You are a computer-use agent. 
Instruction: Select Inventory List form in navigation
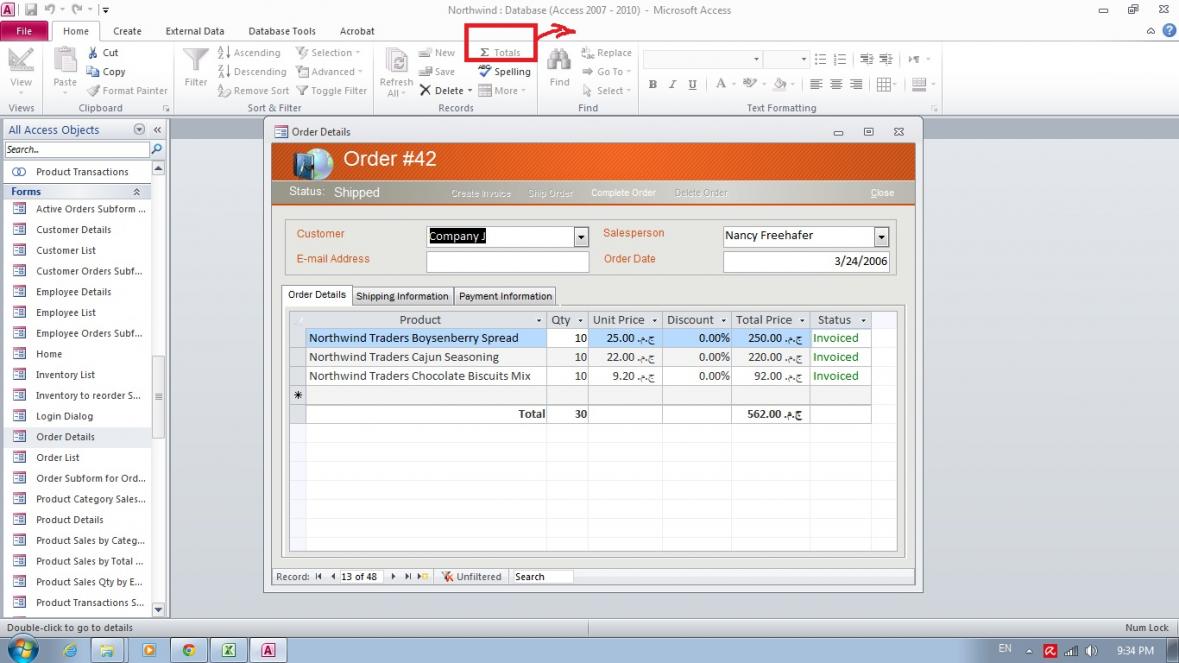(x=65, y=374)
